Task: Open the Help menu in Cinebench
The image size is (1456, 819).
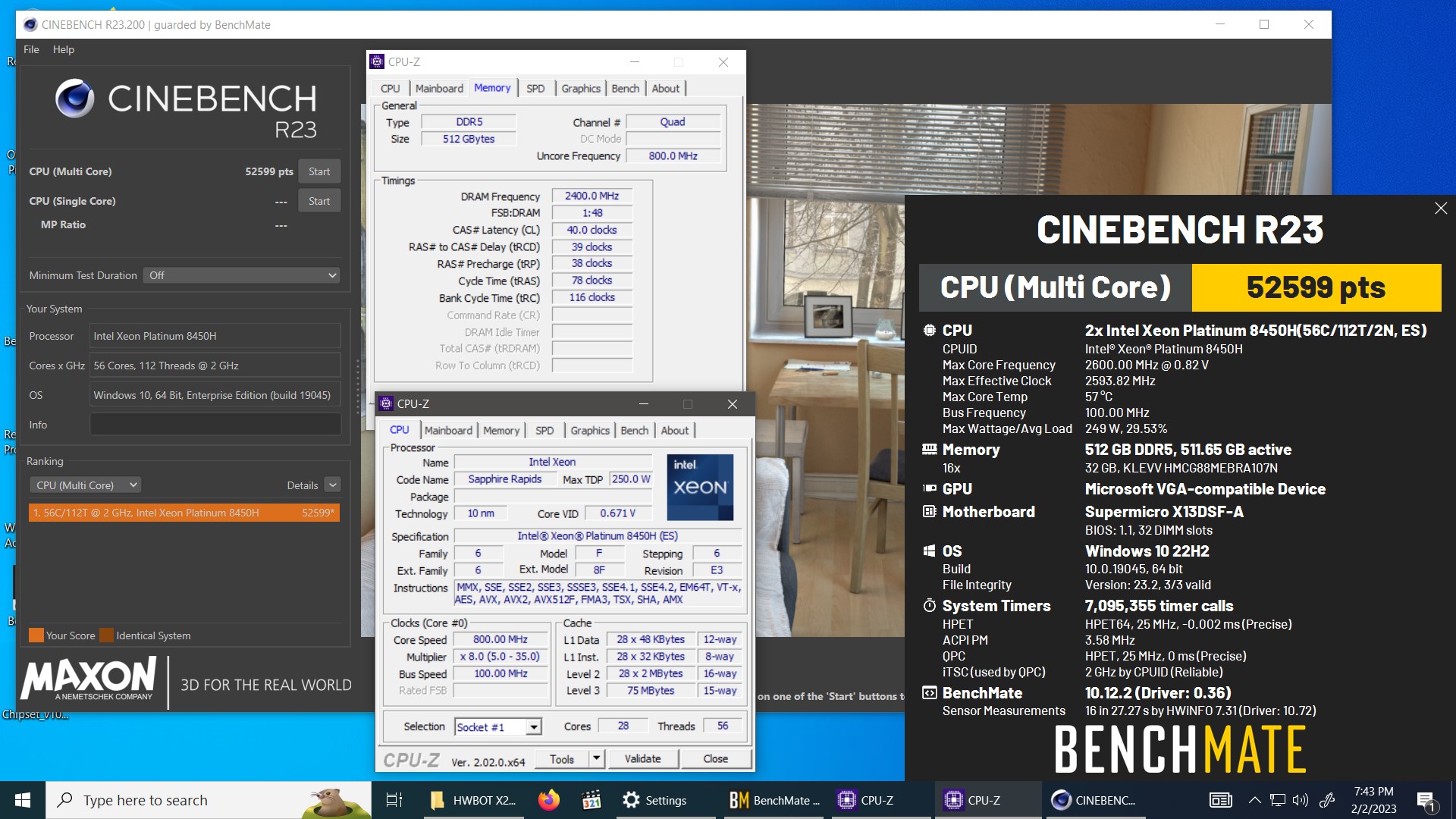Action: click(x=64, y=49)
